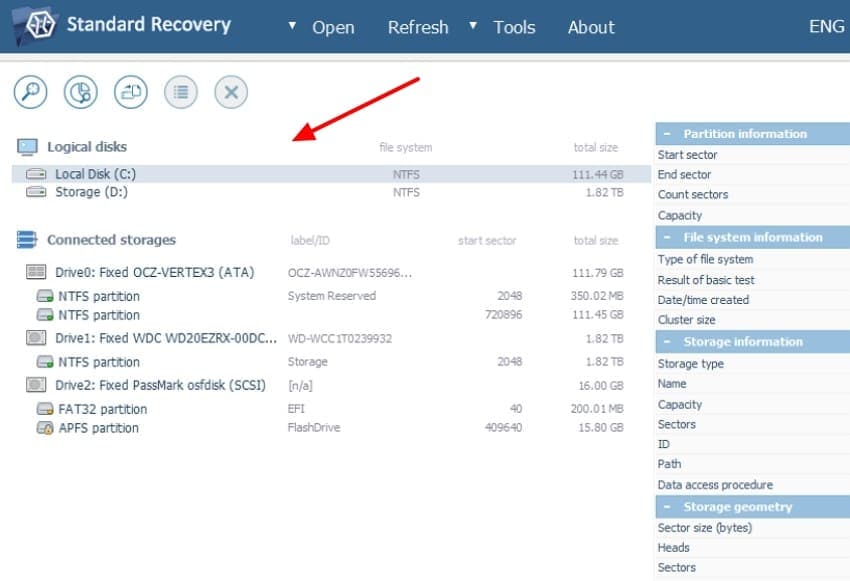Open the About menu
This screenshot has width=850, height=581.
pos(590,27)
